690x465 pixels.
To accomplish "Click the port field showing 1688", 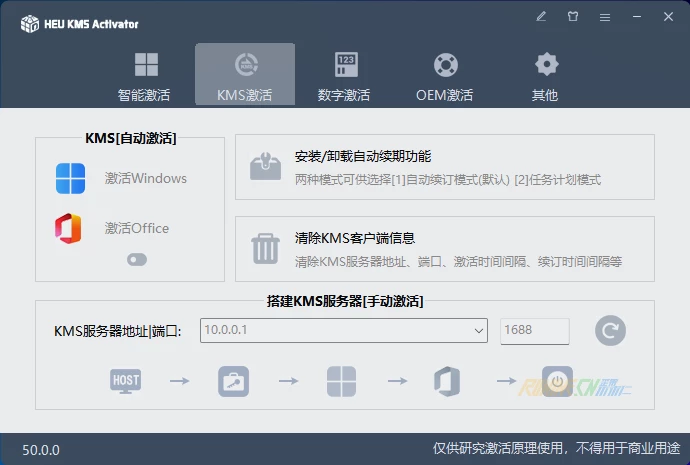I will [x=534, y=330].
